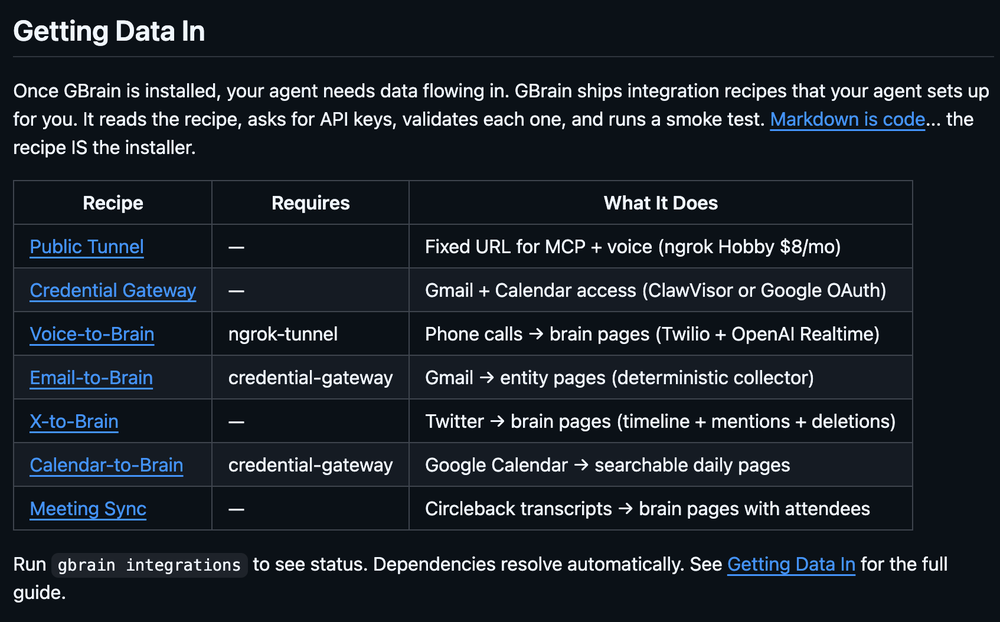Open the Credential Gateway recipe link
The width and height of the screenshot is (1000, 622).
point(113,291)
